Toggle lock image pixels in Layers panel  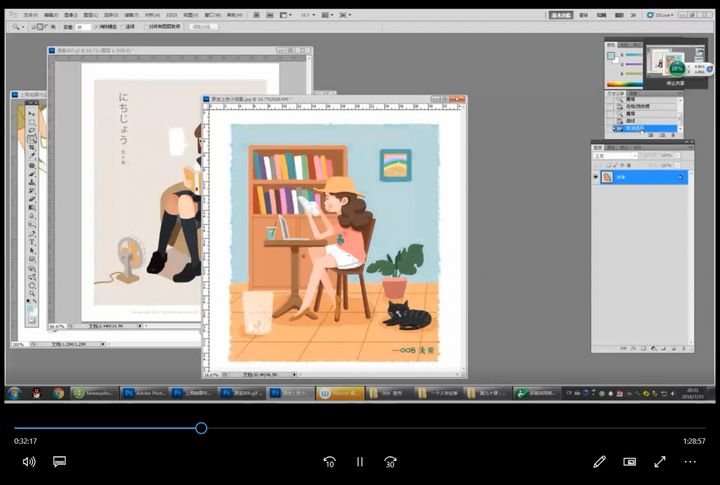pyautogui.click(x=615, y=165)
